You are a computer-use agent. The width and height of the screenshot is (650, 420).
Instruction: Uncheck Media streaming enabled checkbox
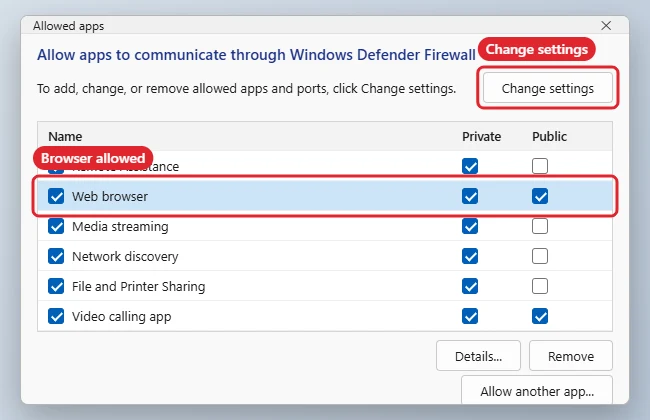click(x=56, y=226)
